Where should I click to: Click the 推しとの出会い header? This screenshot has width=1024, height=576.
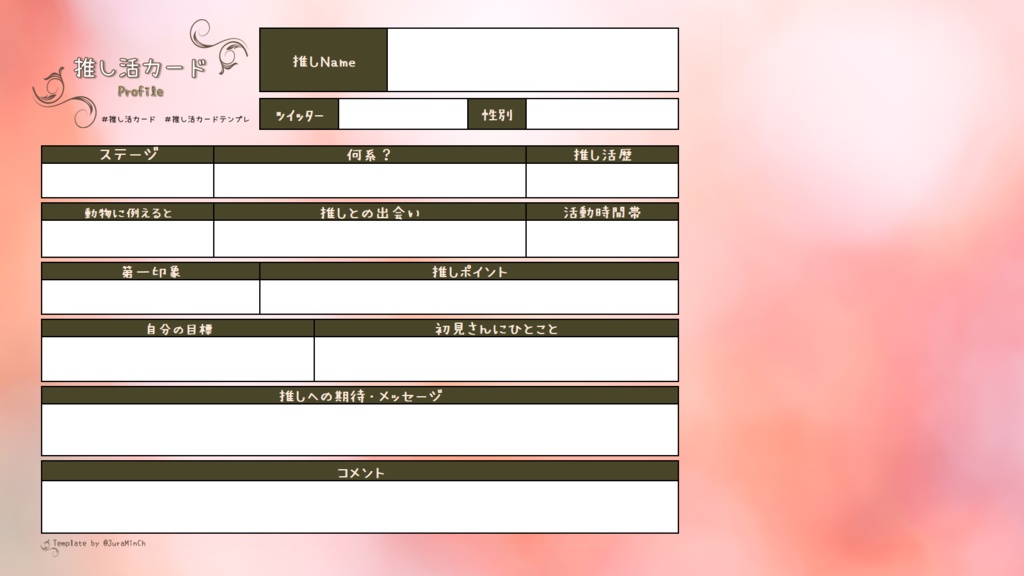click(x=370, y=213)
